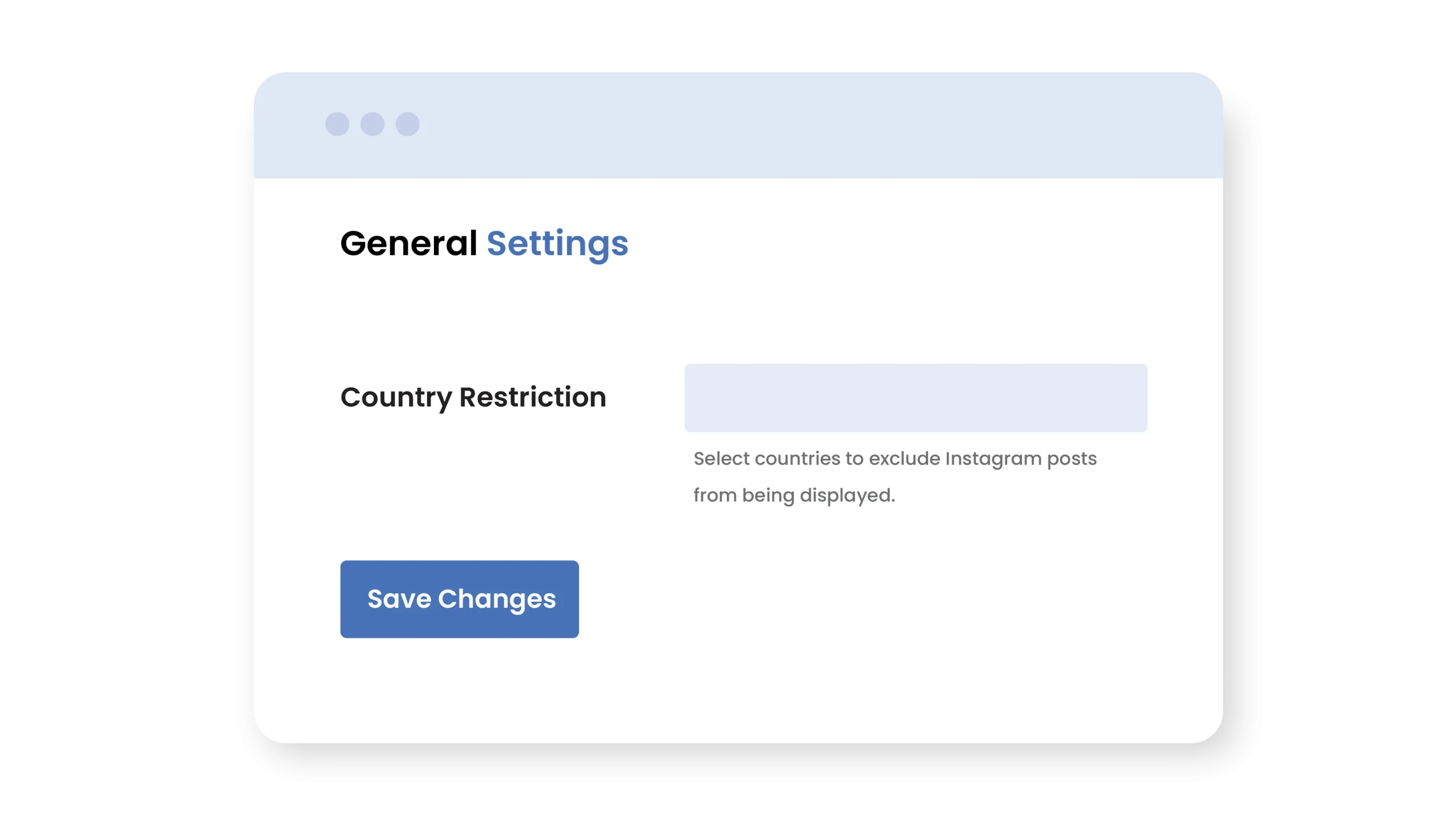Image resolution: width=1456 pixels, height=835 pixels.
Task: Click the word "Changes" on the blue button
Action: point(497,599)
